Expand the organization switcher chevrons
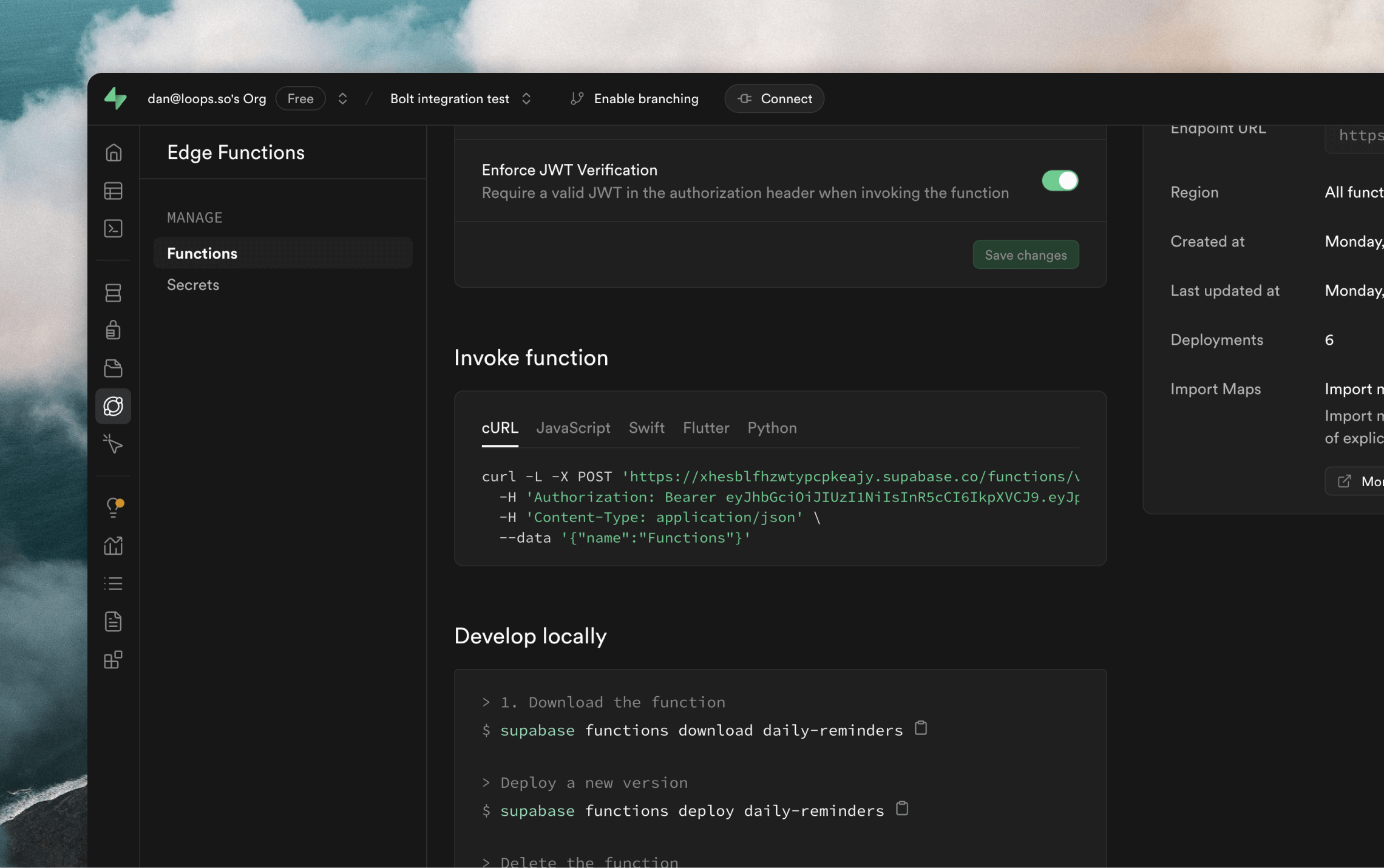Image resolution: width=1384 pixels, height=868 pixels. pos(342,98)
